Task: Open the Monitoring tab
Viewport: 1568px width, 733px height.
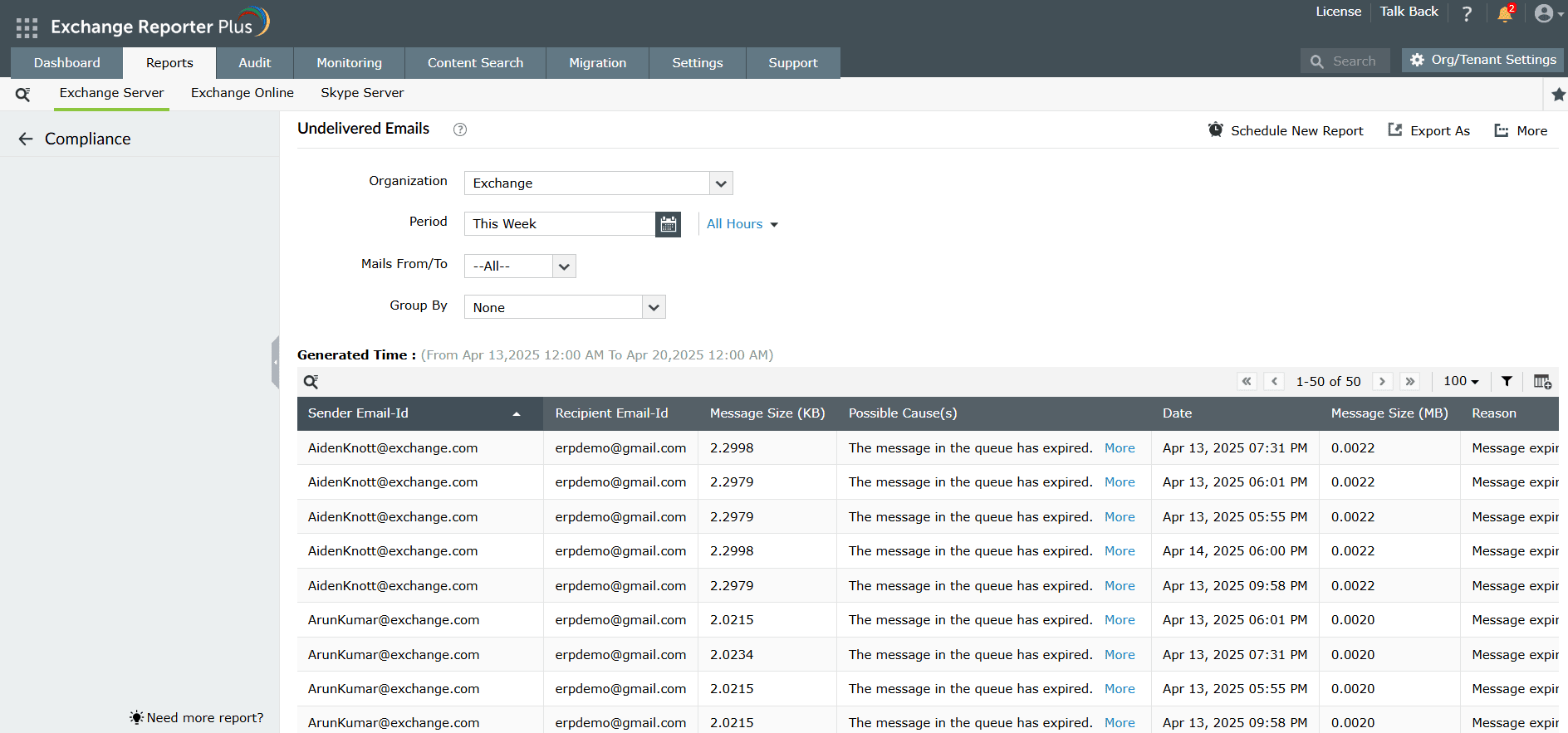Action: [x=350, y=63]
